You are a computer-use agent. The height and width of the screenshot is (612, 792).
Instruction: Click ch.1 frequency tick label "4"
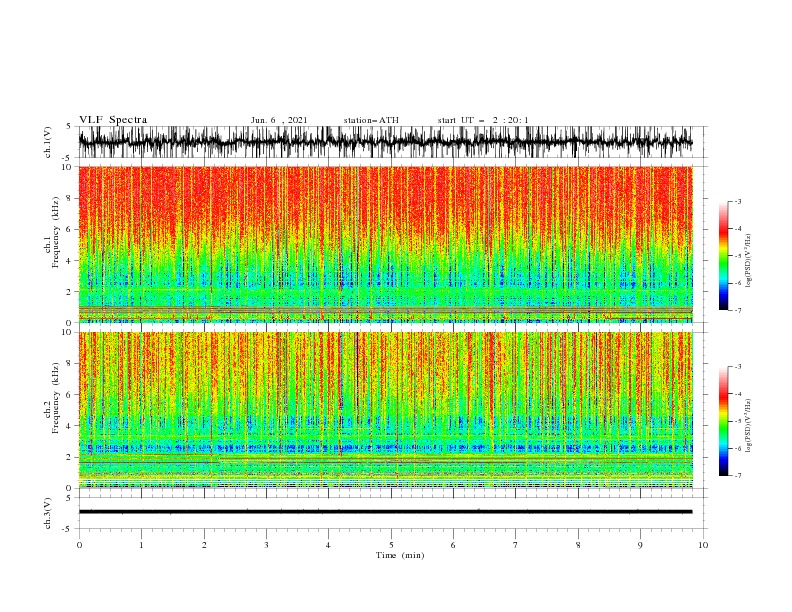pyautogui.click(x=70, y=261)
